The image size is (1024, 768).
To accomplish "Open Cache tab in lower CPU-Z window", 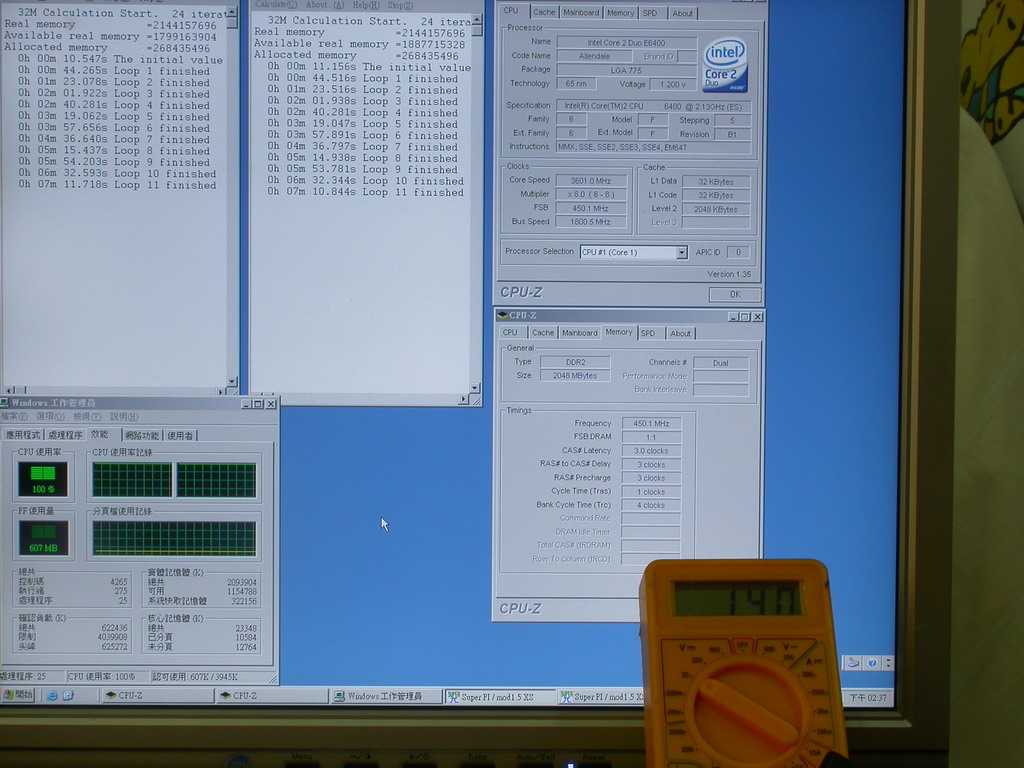I will [x=543, y=333].
